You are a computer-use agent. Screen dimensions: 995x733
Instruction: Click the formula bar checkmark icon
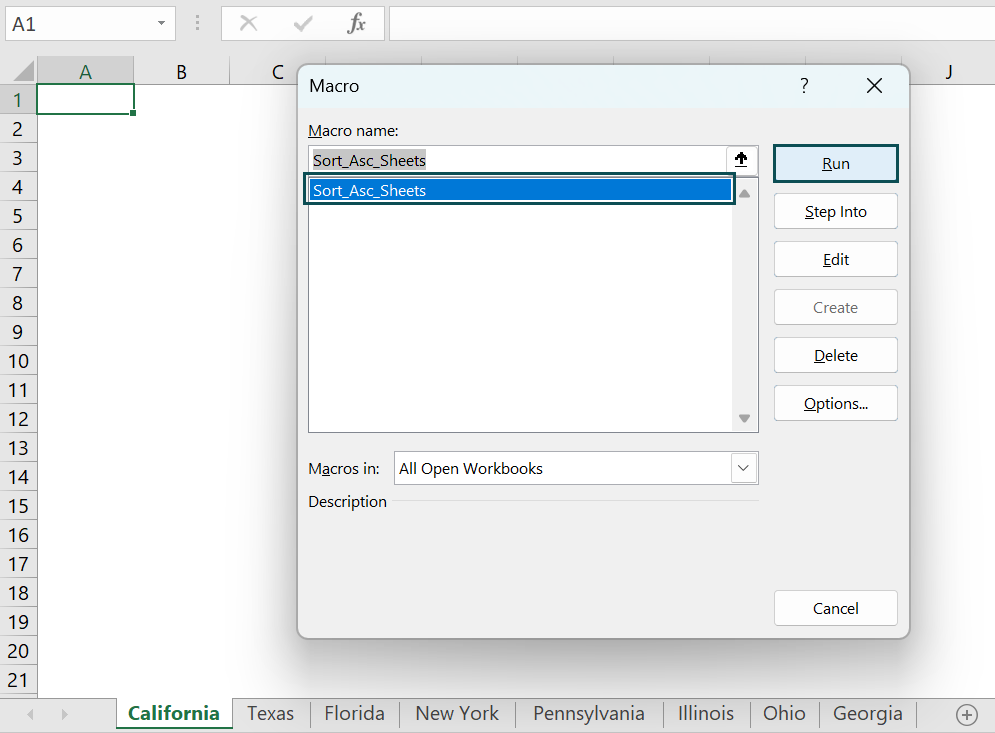(x=303, y=24)
